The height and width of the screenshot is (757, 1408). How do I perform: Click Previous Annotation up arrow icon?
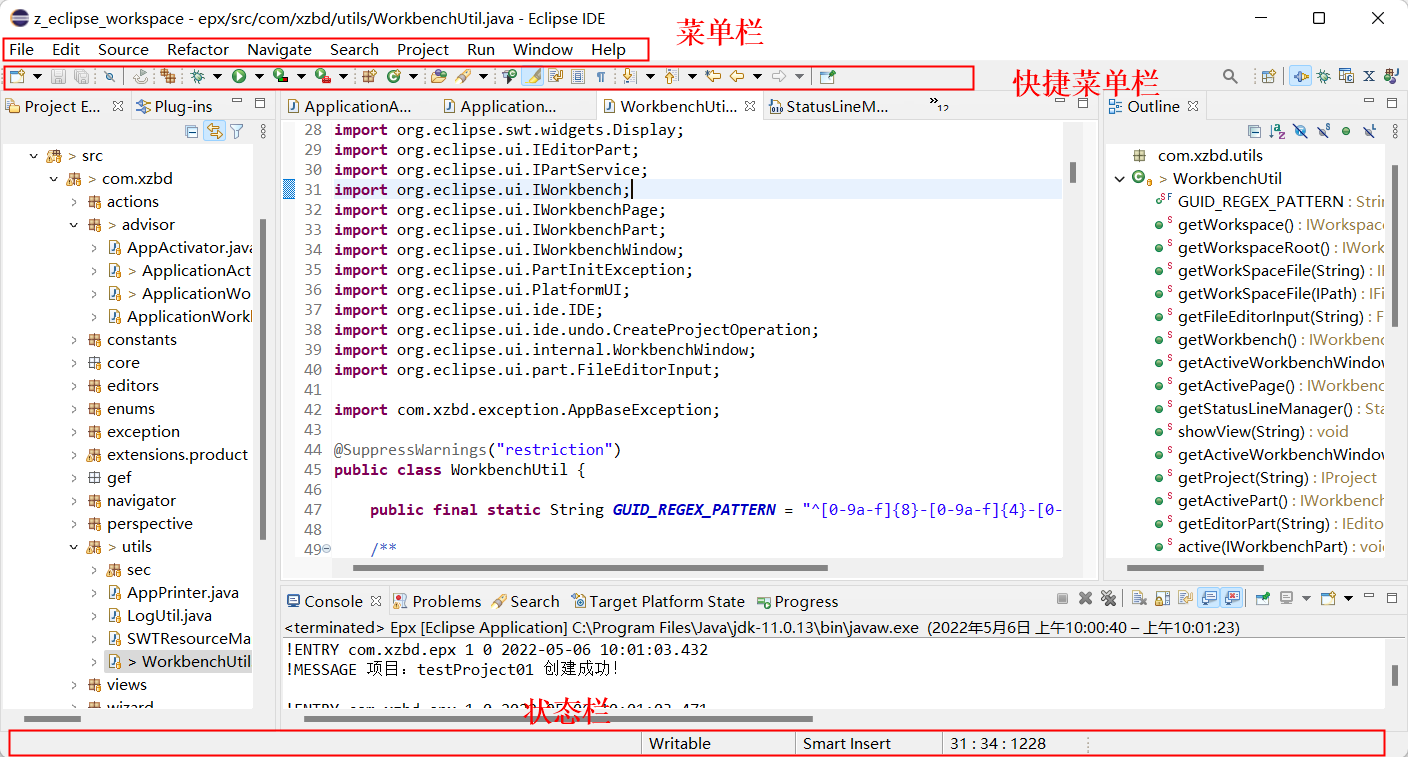pos(669,76)
